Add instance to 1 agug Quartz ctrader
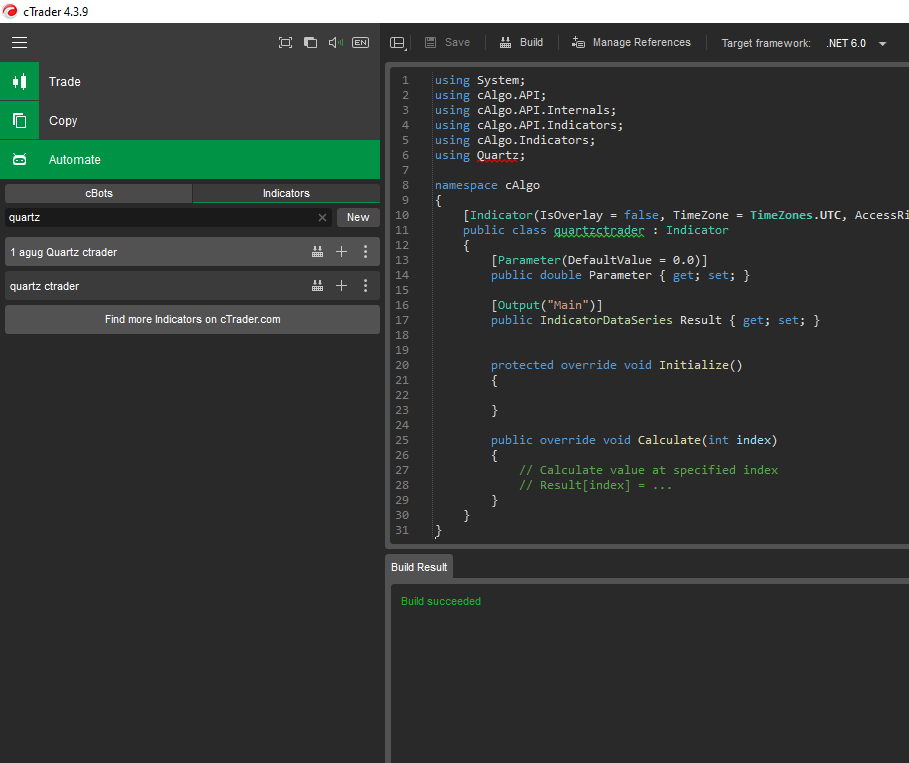 [341, 252]
